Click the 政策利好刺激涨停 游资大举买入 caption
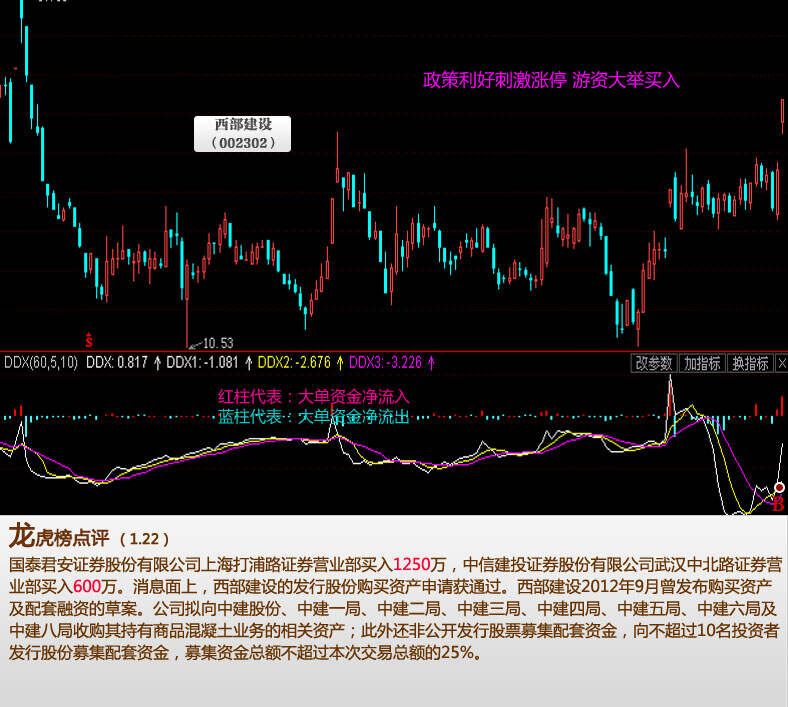This screenshot has width=788, height=707. 551,80
